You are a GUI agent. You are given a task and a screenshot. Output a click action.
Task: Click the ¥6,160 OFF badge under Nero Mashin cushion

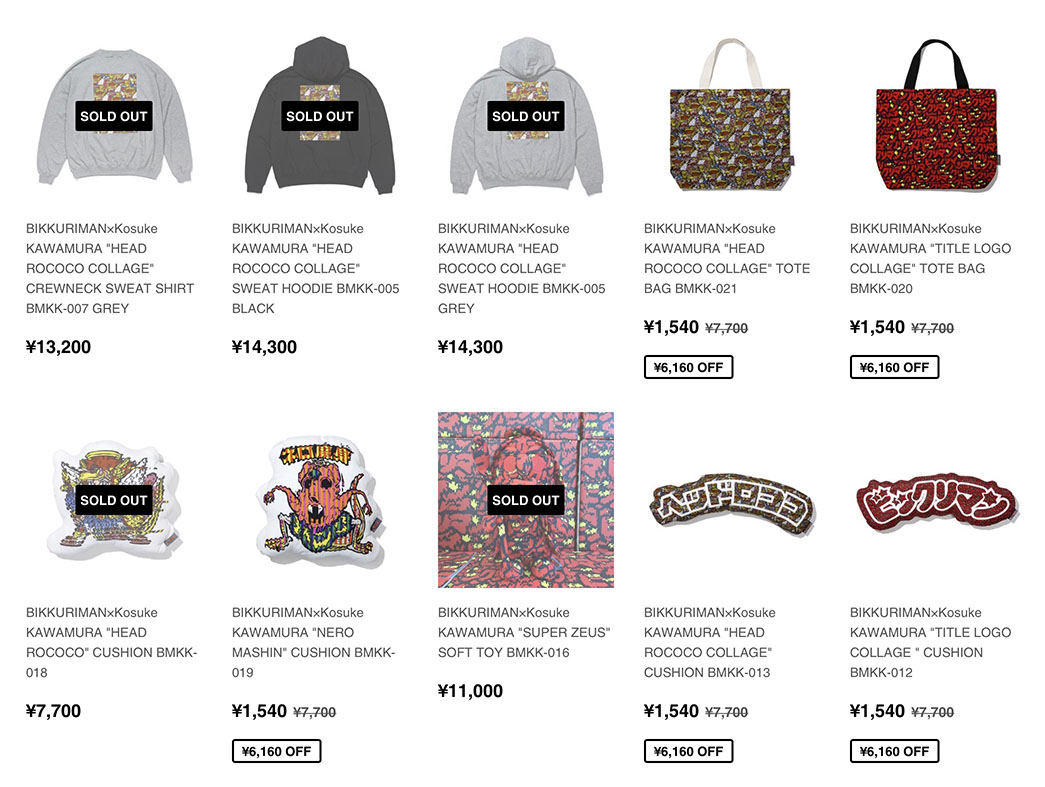[x=277, y=751]
